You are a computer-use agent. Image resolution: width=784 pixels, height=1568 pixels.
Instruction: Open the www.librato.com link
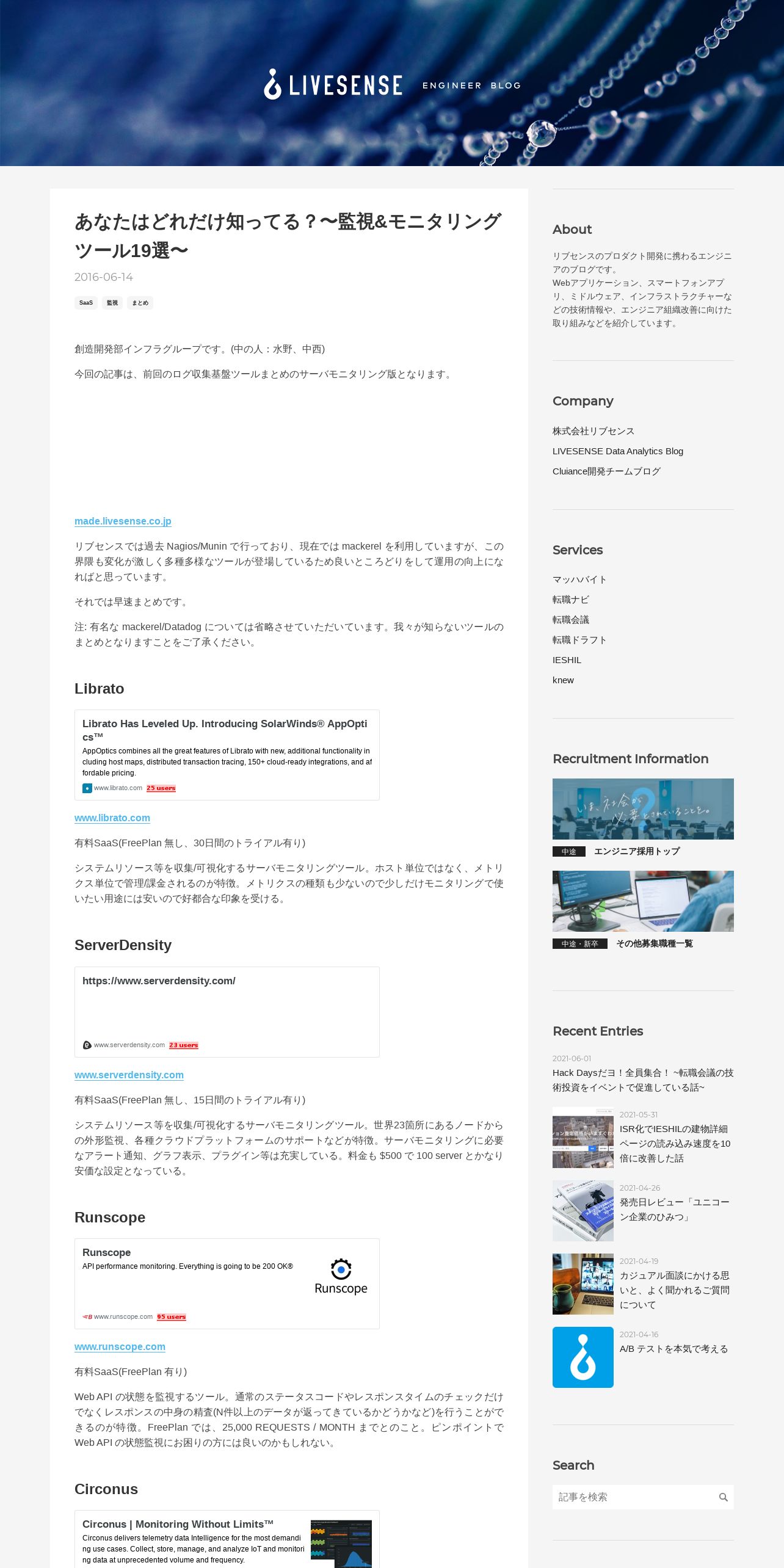tap(112, 818)
